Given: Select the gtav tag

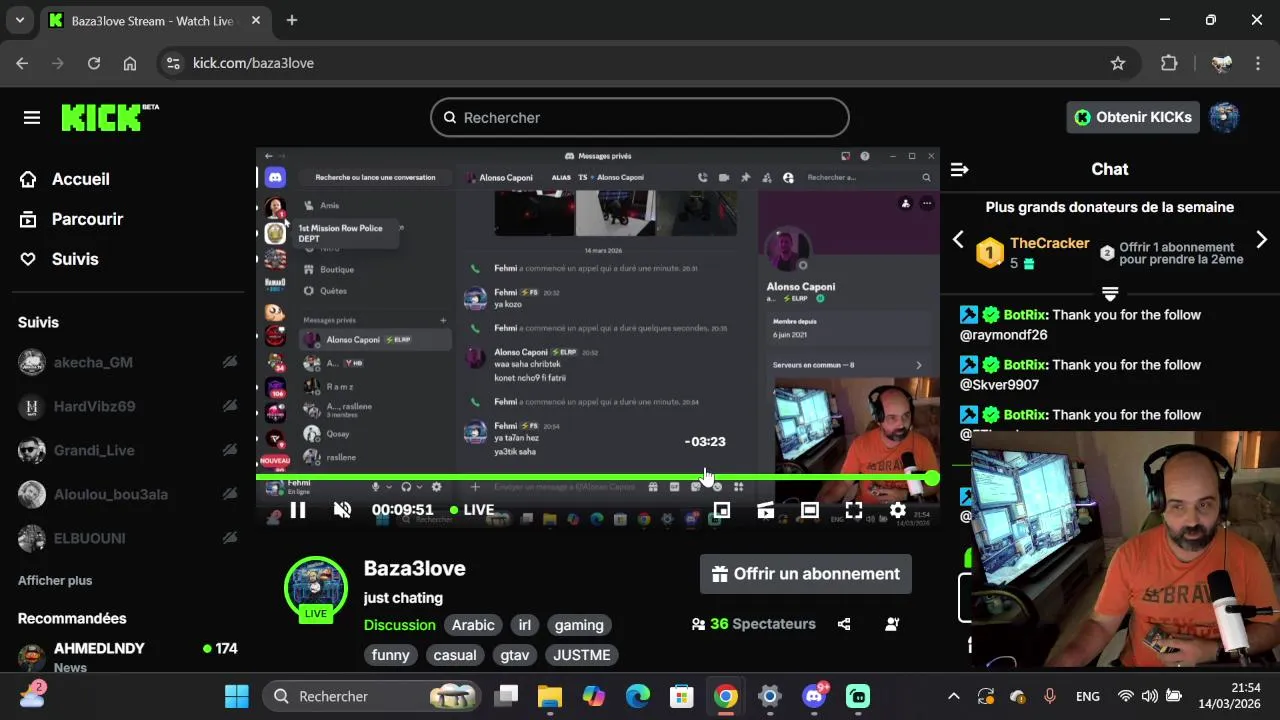Looking at the screenshot, I should (x=515, y=655).
